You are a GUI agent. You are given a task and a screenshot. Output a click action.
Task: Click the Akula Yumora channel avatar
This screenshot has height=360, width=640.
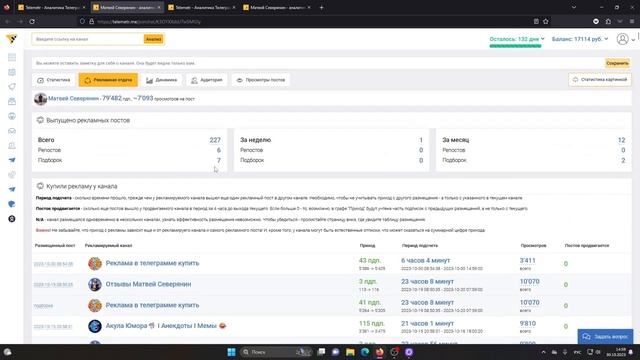point(95,326)
